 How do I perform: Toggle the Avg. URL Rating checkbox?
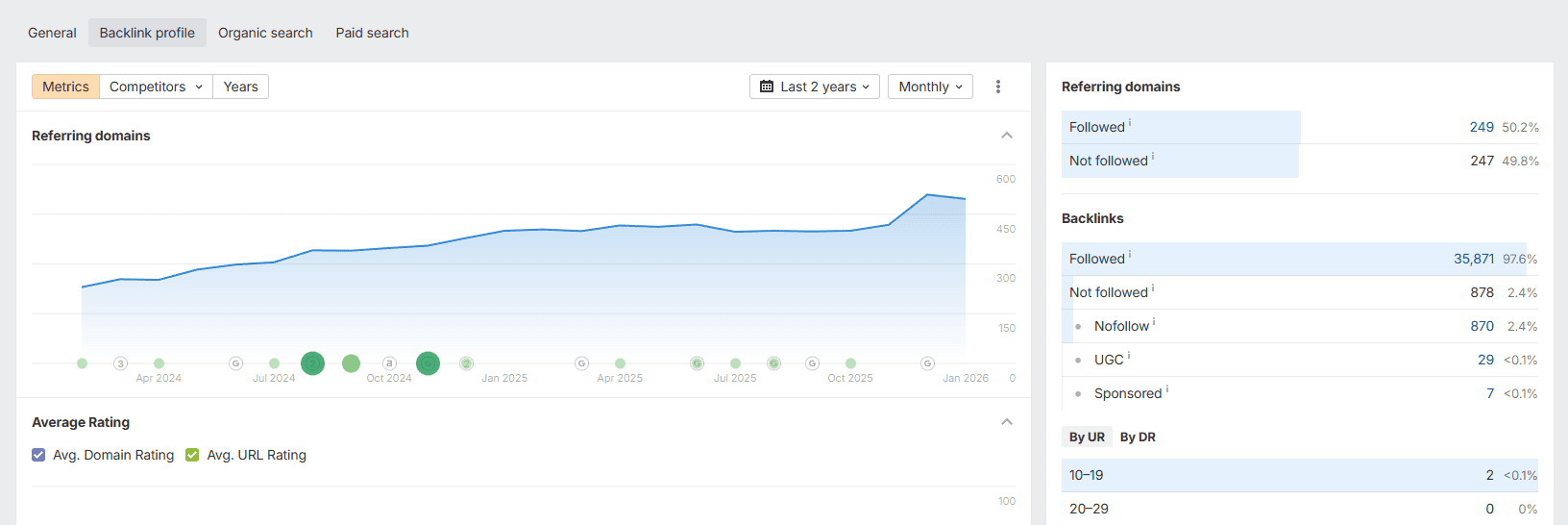[192, 455]
